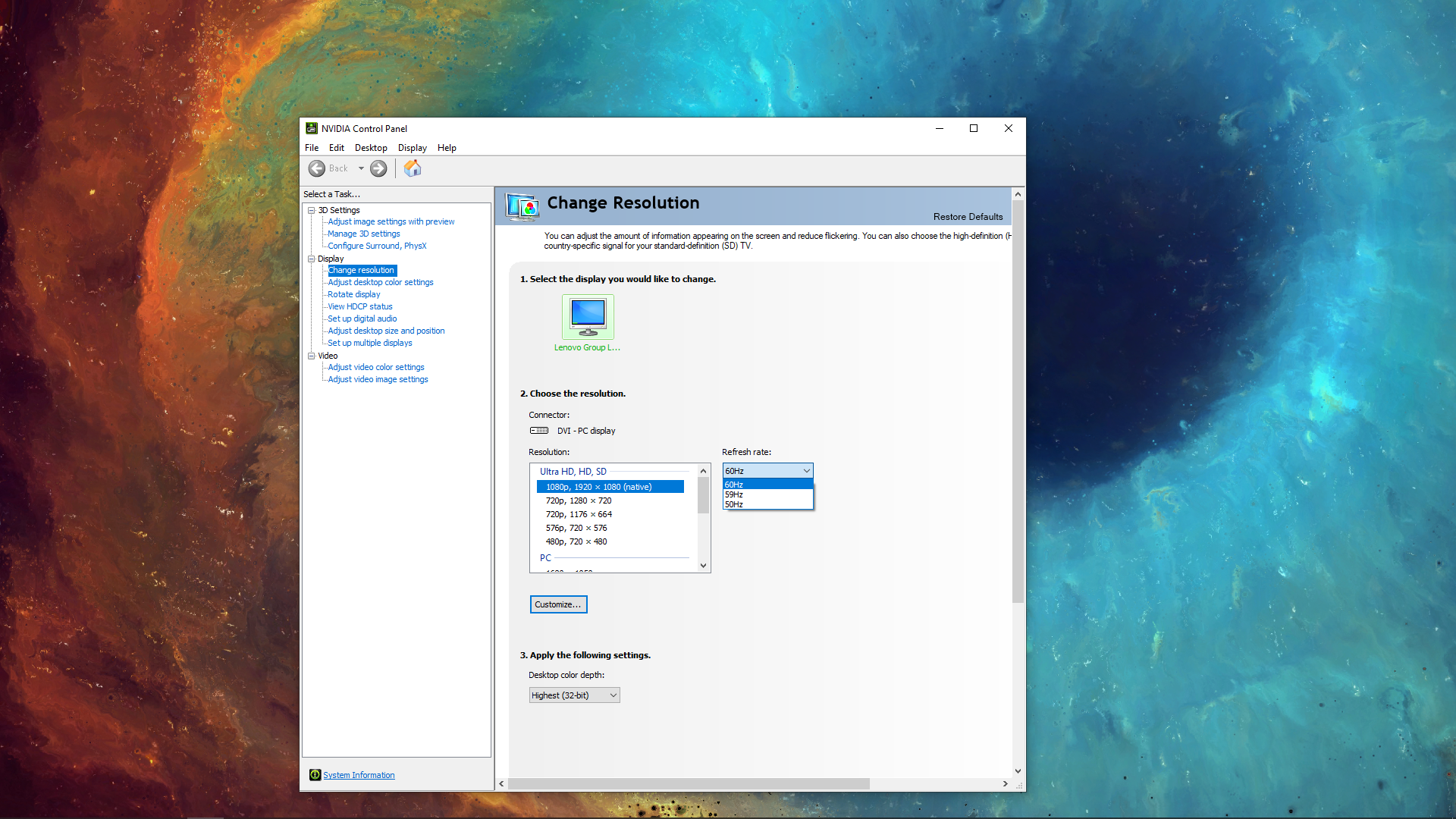The image size is (1456, 819).
Task: Click the NVIDIA Control Panel home icon
Action: (x=412, y=168)
